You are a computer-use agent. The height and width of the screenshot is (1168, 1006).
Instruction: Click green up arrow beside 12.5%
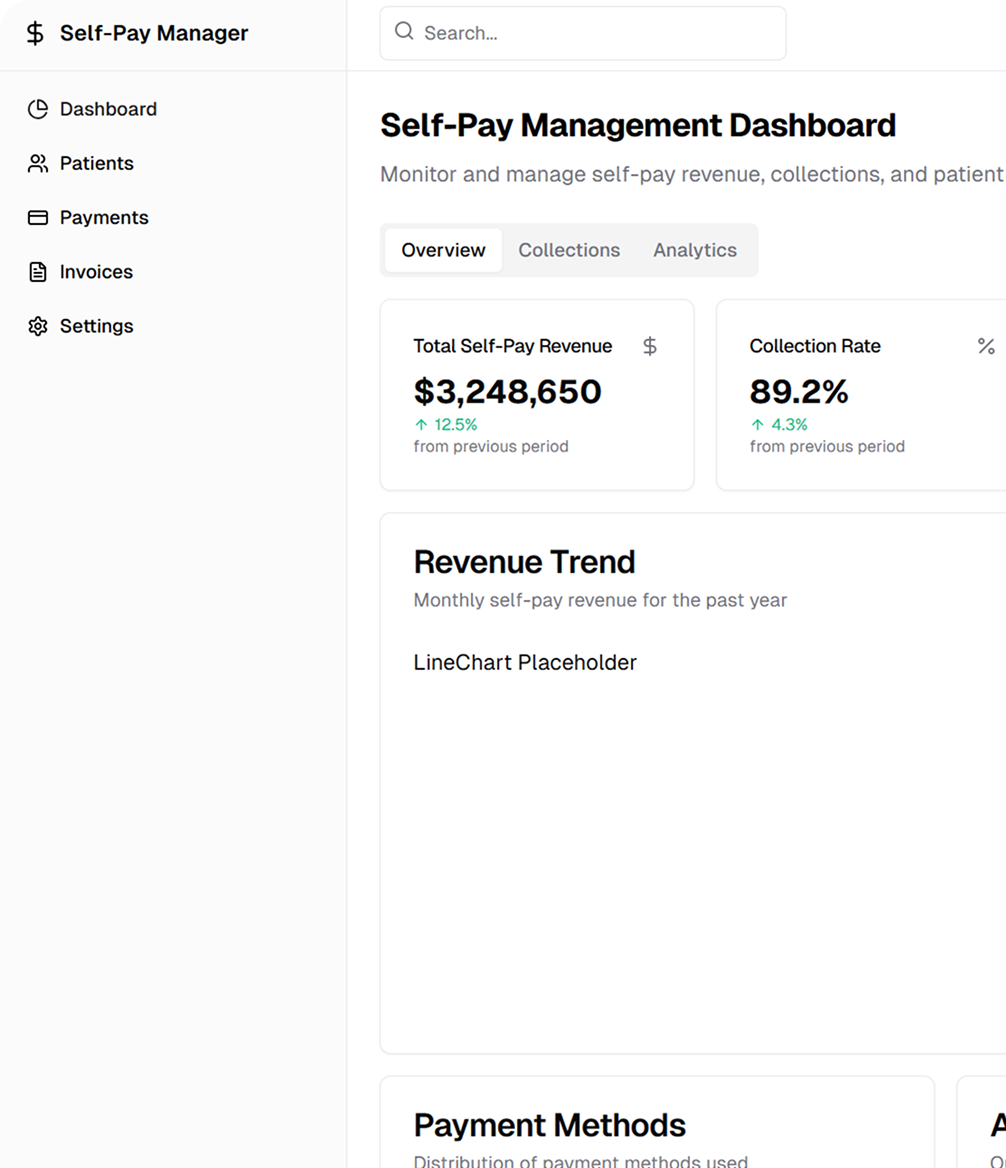click(421, 425)
